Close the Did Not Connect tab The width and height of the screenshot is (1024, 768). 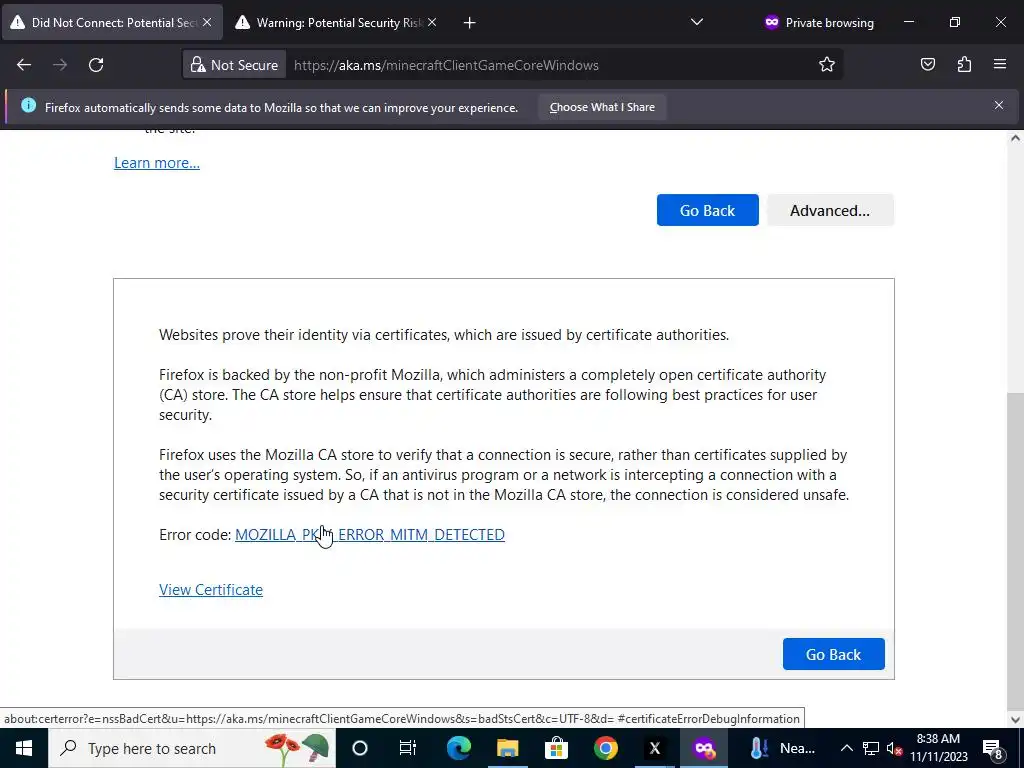(x=207, y=22)
